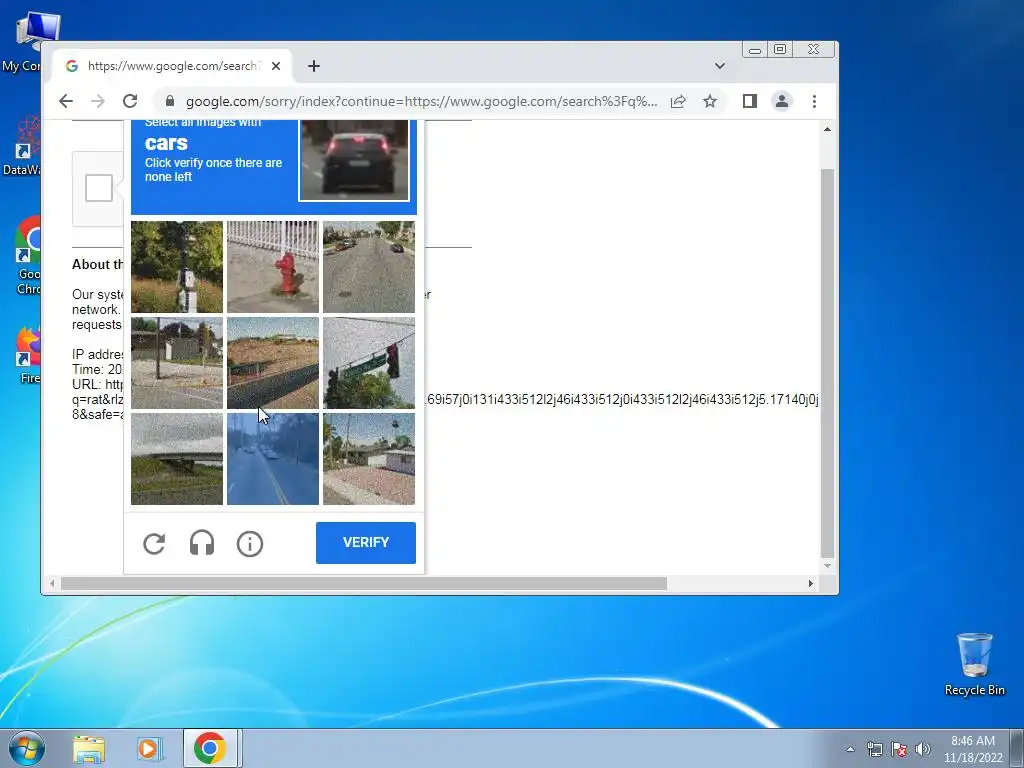Click the VERIFY button
Screen dimensions: 1024x768
point(366,543)
